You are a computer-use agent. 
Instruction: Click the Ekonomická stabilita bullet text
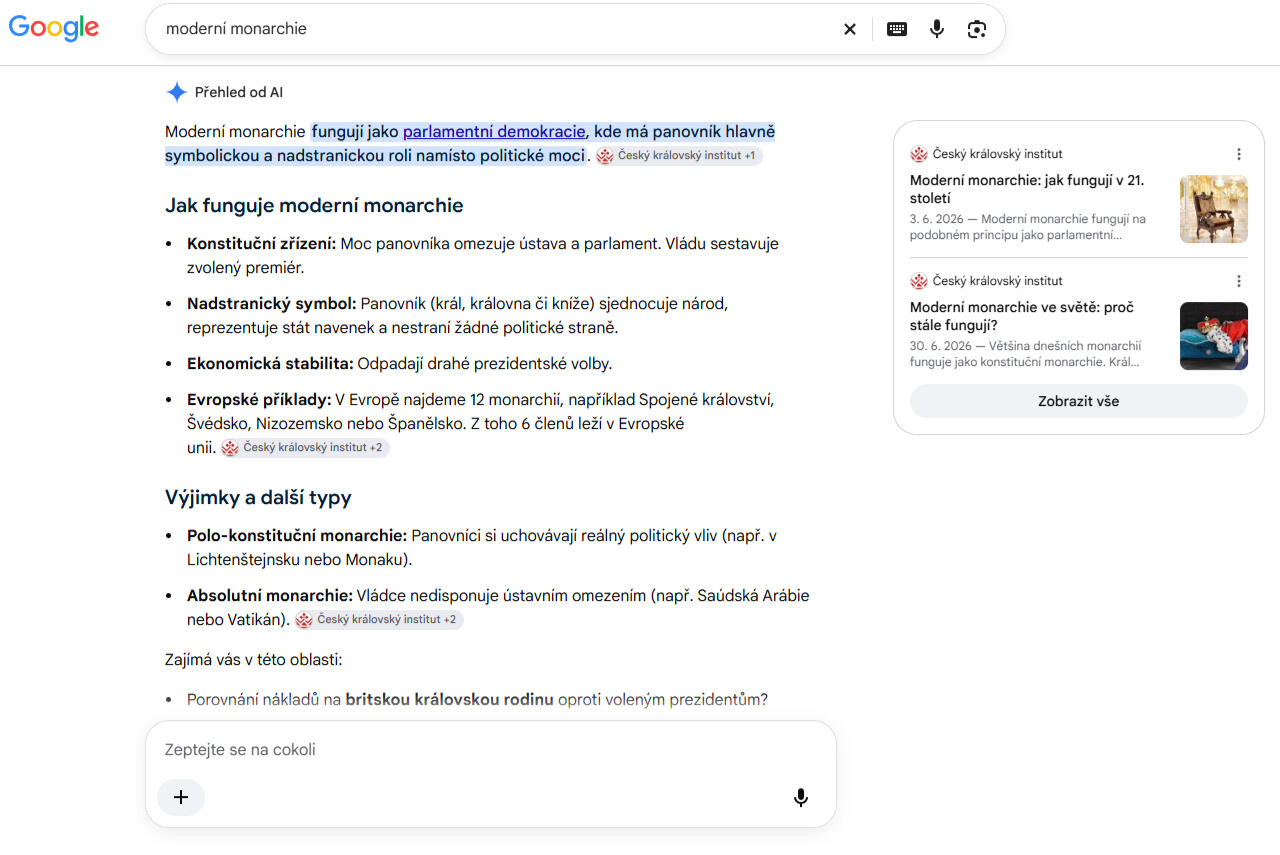click(399, 364)
